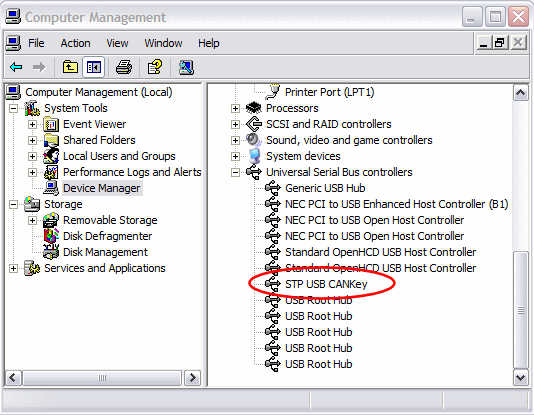This screenshot has height=415, width=534.
Task: Click the Help question mark toolbar icon
Action: coord(155,67)
